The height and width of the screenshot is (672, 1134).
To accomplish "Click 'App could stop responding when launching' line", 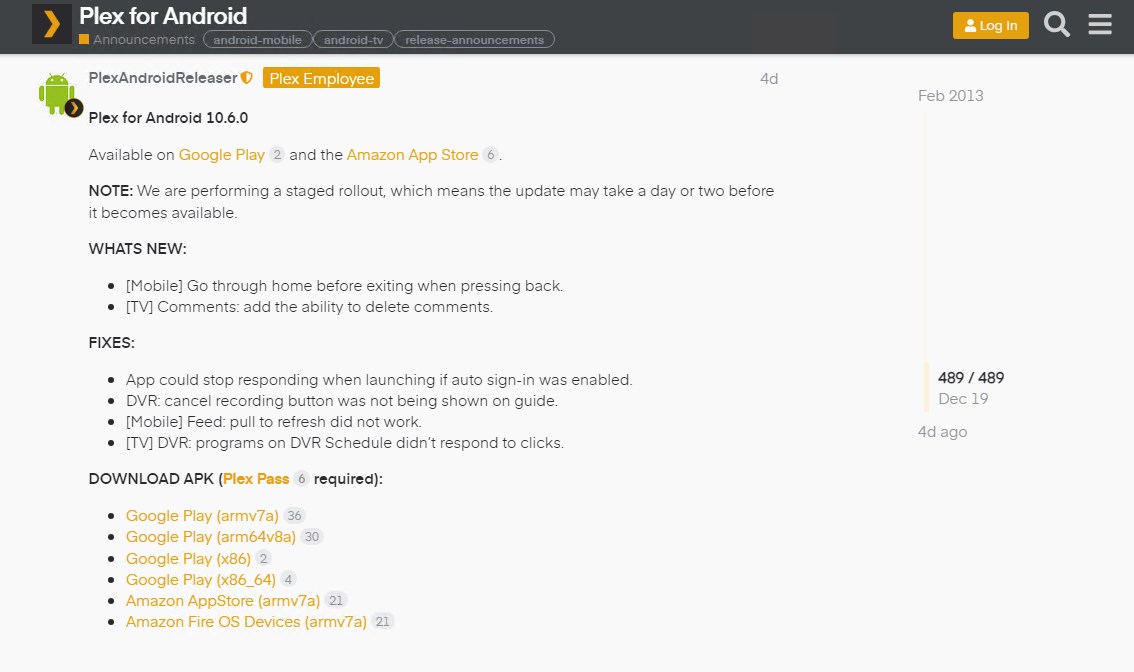I will 379,380.
